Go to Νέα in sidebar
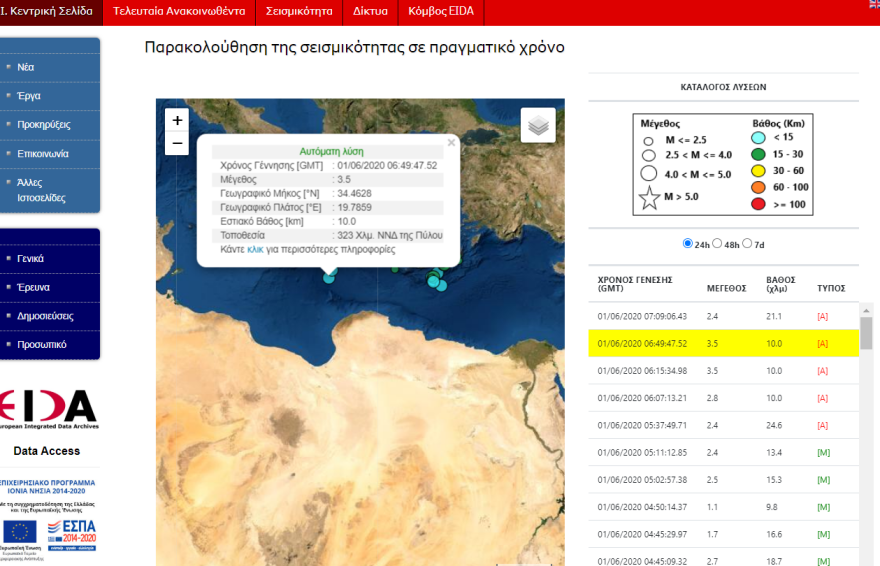This screenshot has height=566, width=880. pos(25,67)
